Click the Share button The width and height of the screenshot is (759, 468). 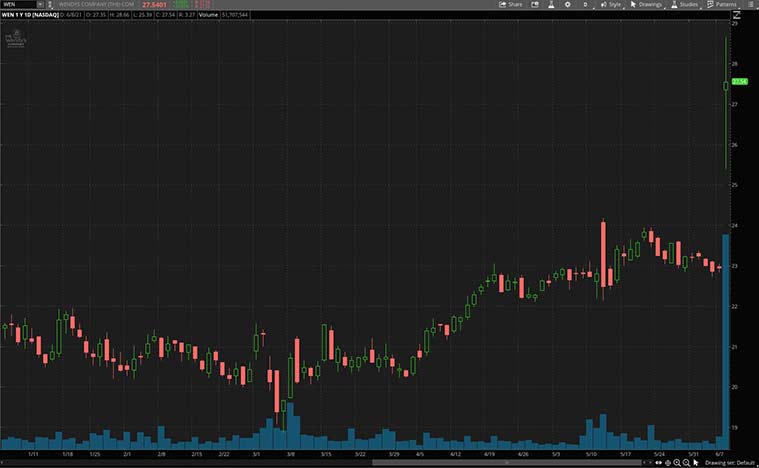[x=511, y=4]
